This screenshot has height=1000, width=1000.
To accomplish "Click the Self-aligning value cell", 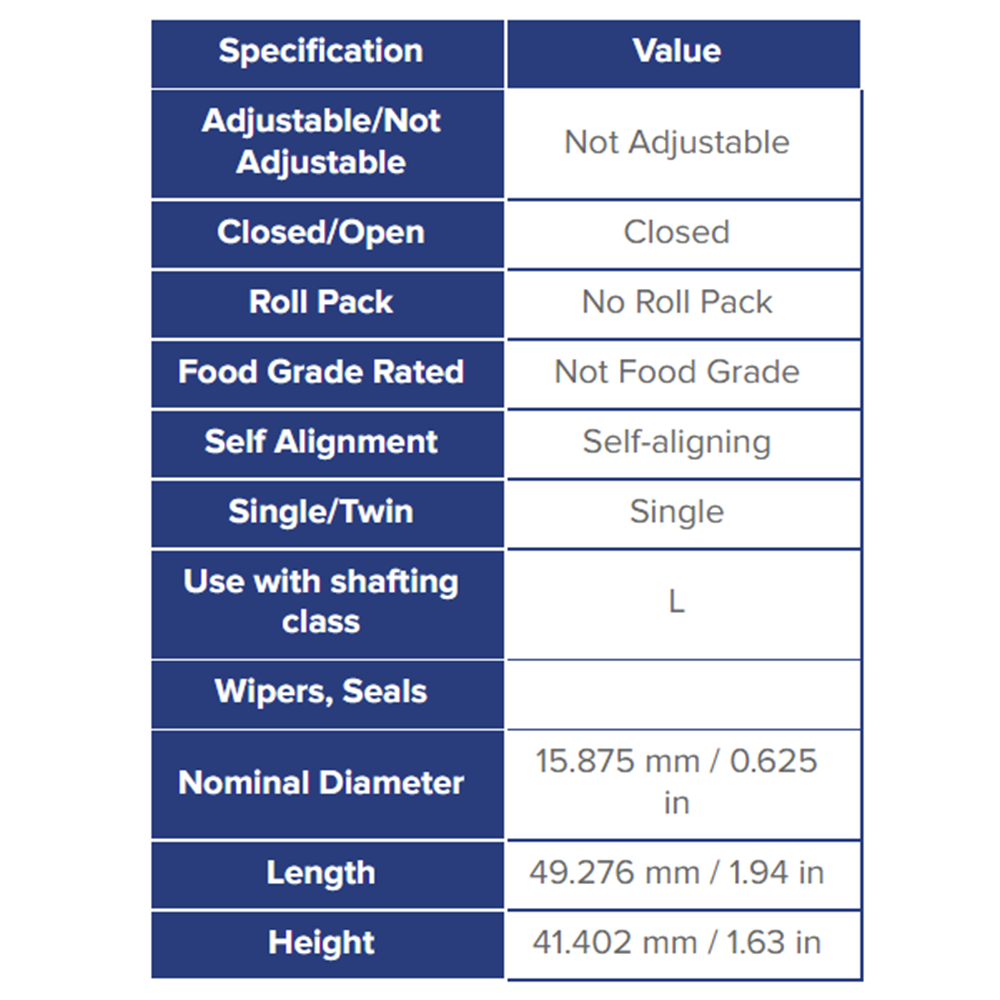I will click(684, 445).
